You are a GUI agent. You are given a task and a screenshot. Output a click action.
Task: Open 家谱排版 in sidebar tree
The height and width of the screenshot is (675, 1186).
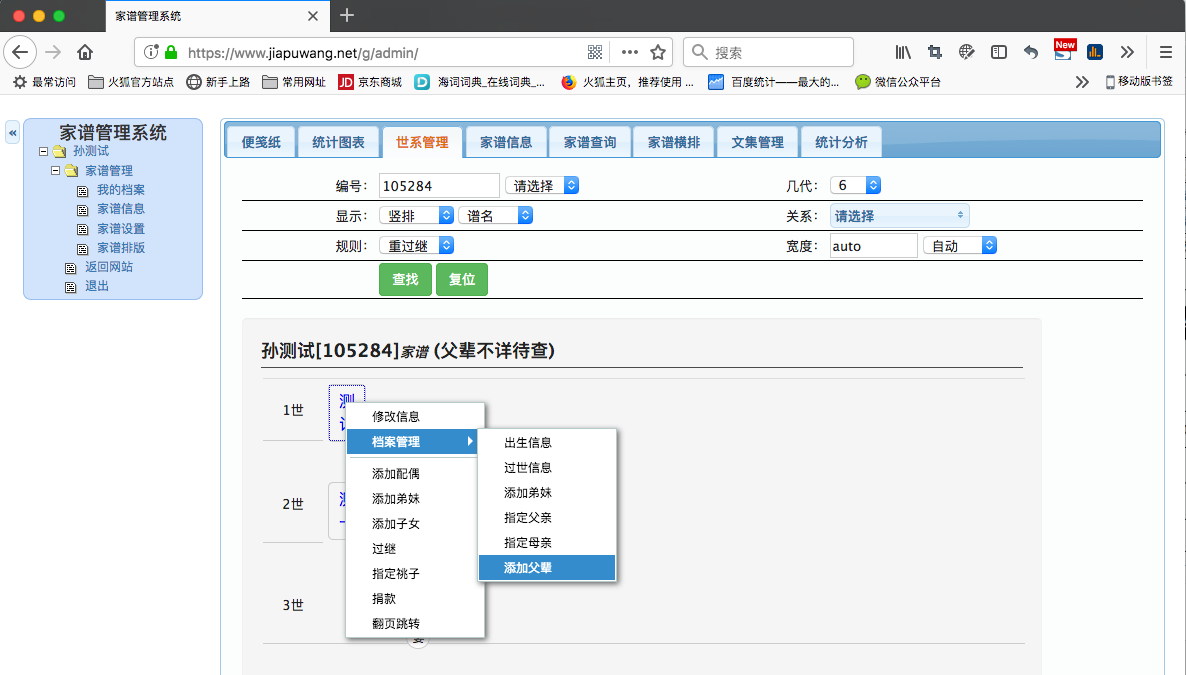121,247
